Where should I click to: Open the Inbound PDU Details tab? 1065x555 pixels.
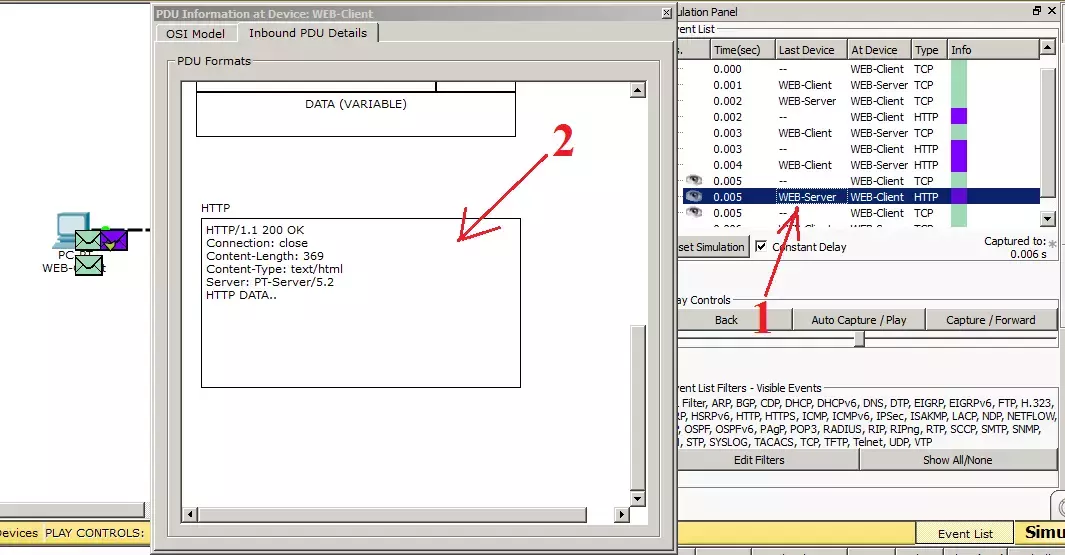click(x=308, y=33)
